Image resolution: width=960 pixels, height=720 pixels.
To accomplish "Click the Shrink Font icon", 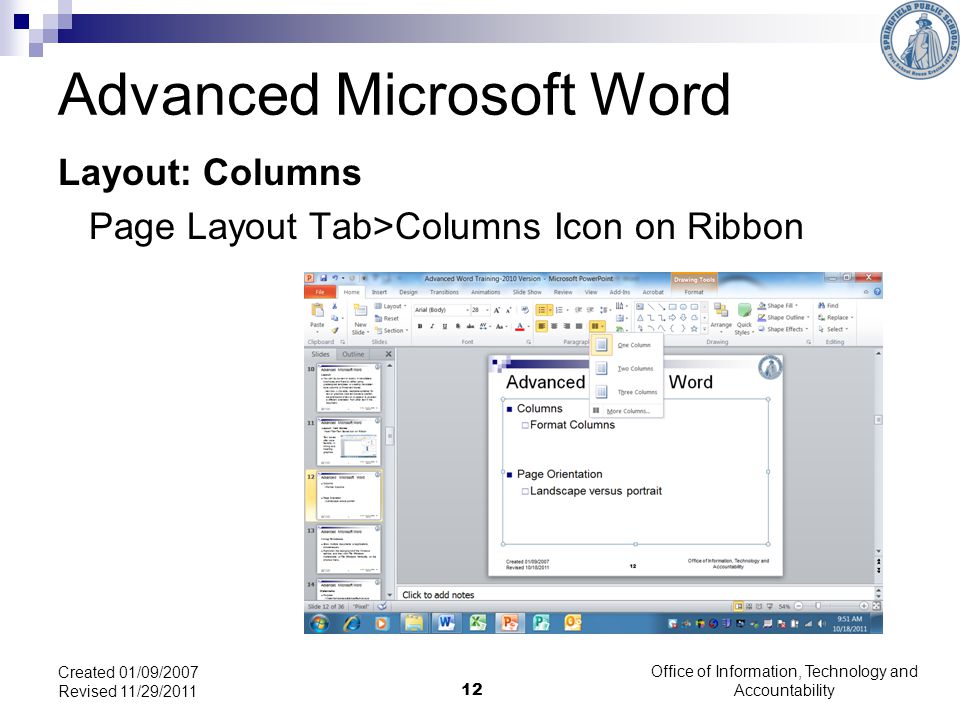I will (x=508, y=310).
